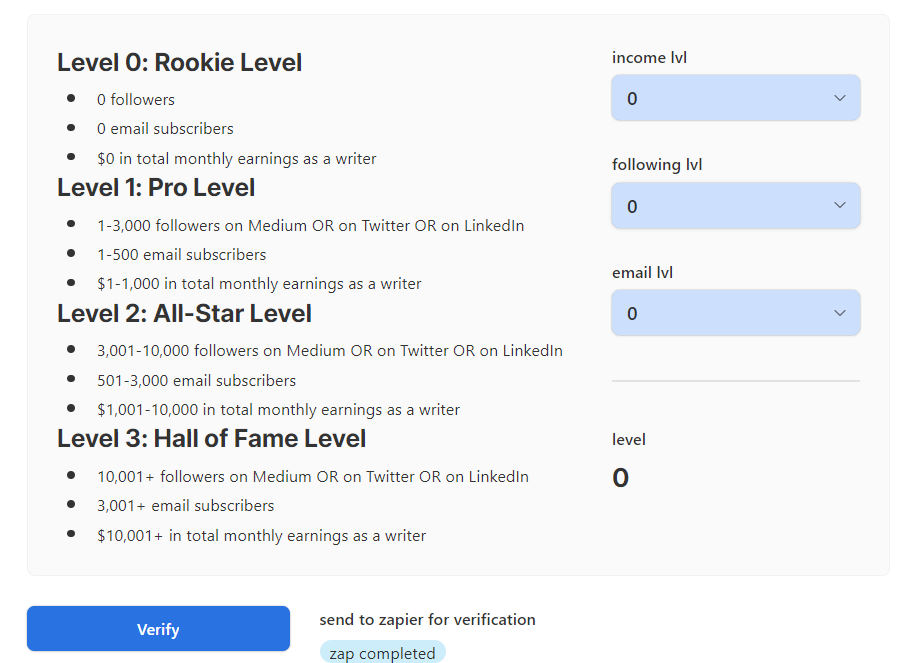Click the '$10,001+ in total monthly earnings' line

(x=261, y=536)
